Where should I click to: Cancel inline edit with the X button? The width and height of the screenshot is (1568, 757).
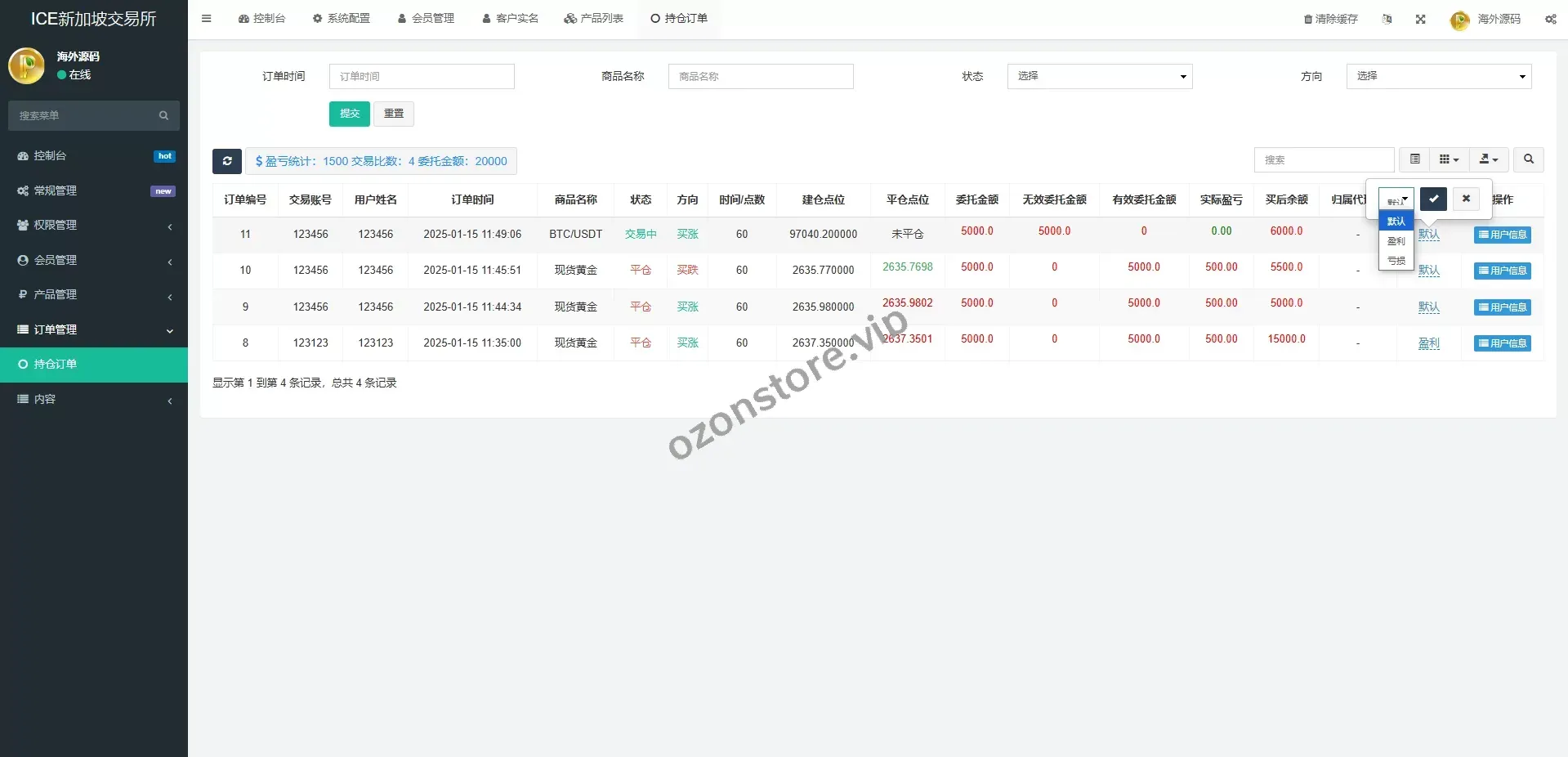click(1466, 199)
